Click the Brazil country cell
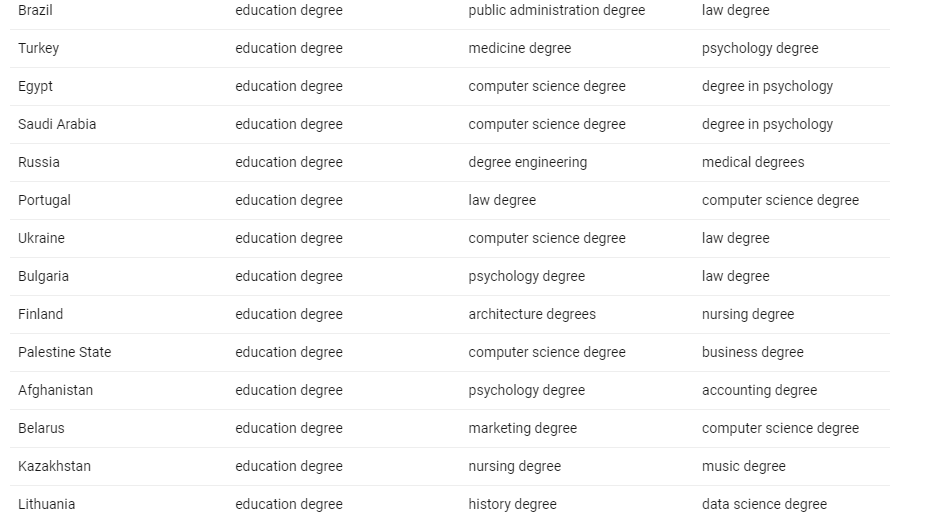Image resolution: width=925 pixels, height=516 pixels. click(35, 10)
